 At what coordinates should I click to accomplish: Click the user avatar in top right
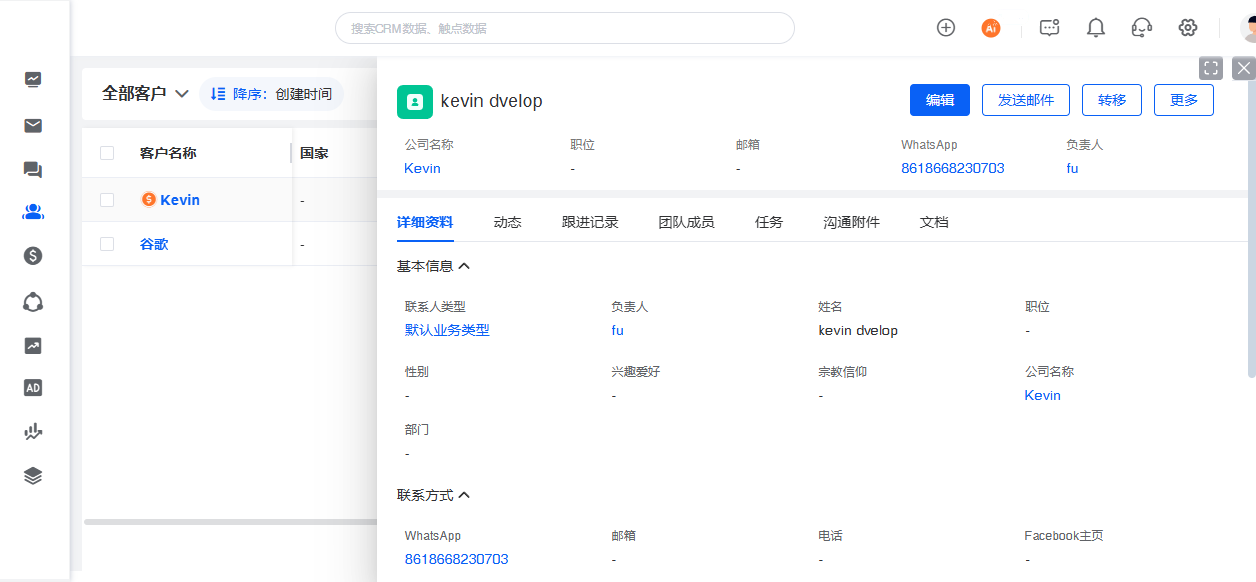coord(1248,28)
